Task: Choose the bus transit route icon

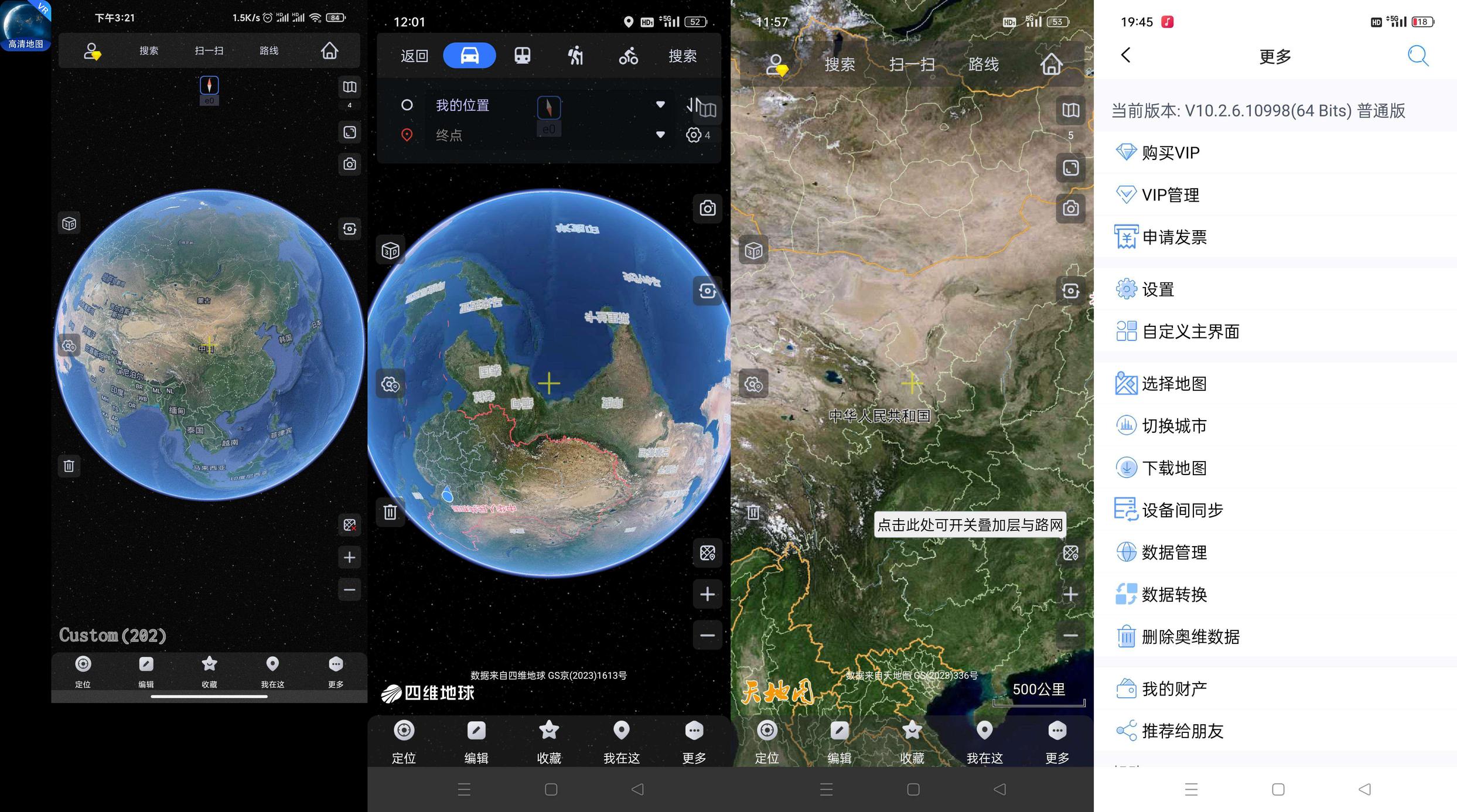Action: [522, 56]
